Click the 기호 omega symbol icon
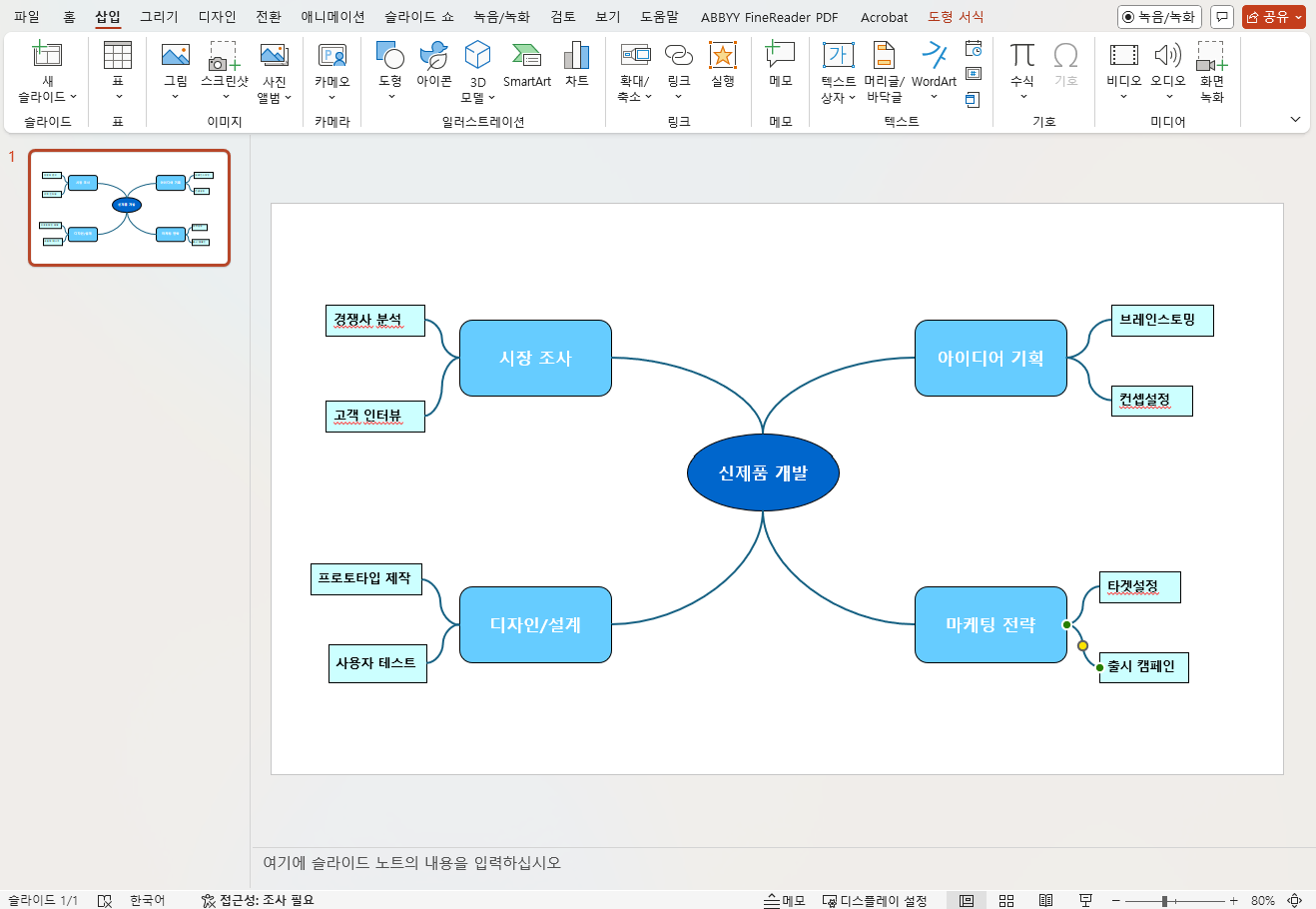 [x=1065, y=56]
